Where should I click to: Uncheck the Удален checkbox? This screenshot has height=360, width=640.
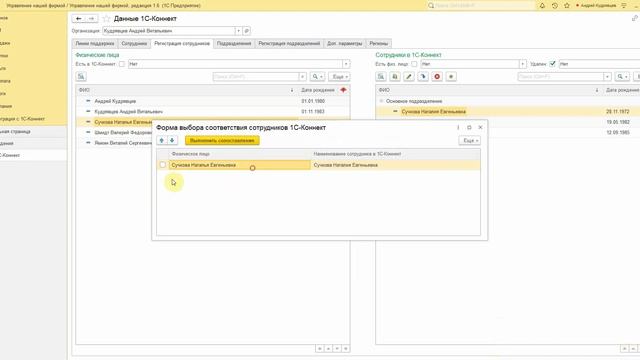tap(552, 64)
